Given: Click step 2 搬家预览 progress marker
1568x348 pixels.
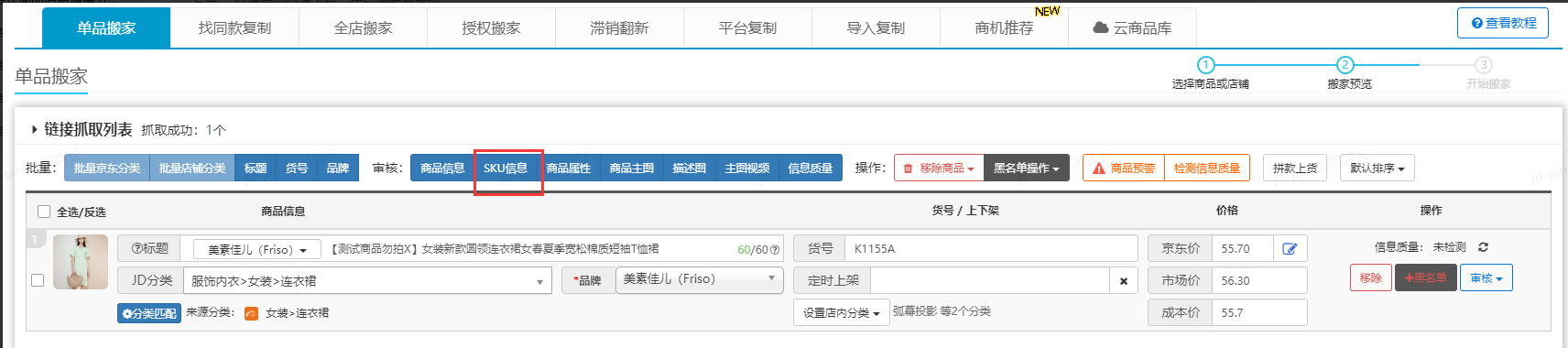Looking at the screenshot, I should (x=1345, y=65).
